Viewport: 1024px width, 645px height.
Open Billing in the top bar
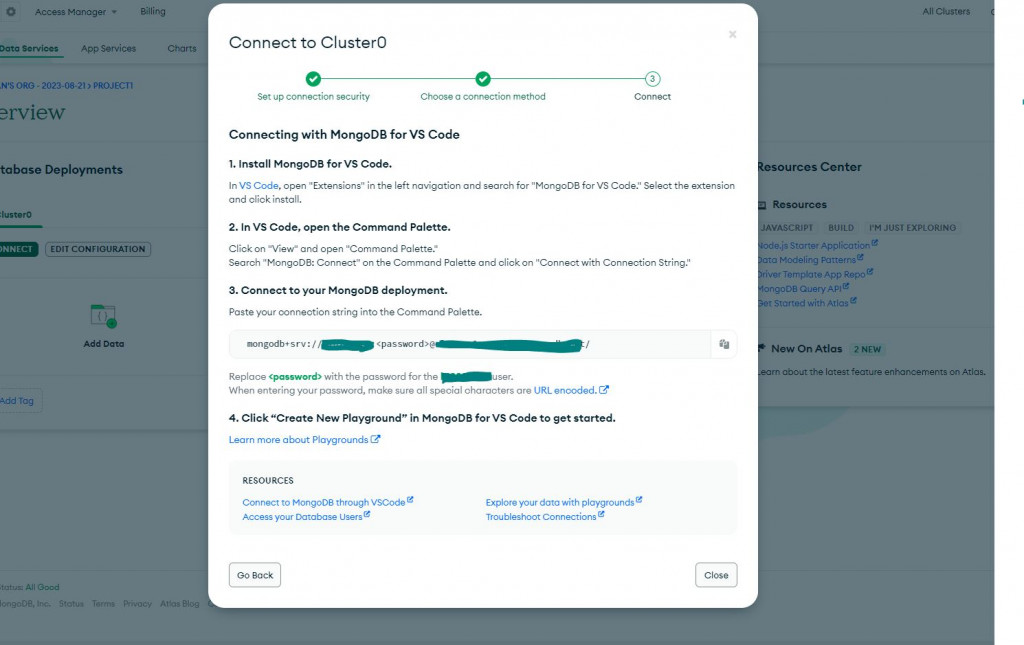(x=153, y=11)
